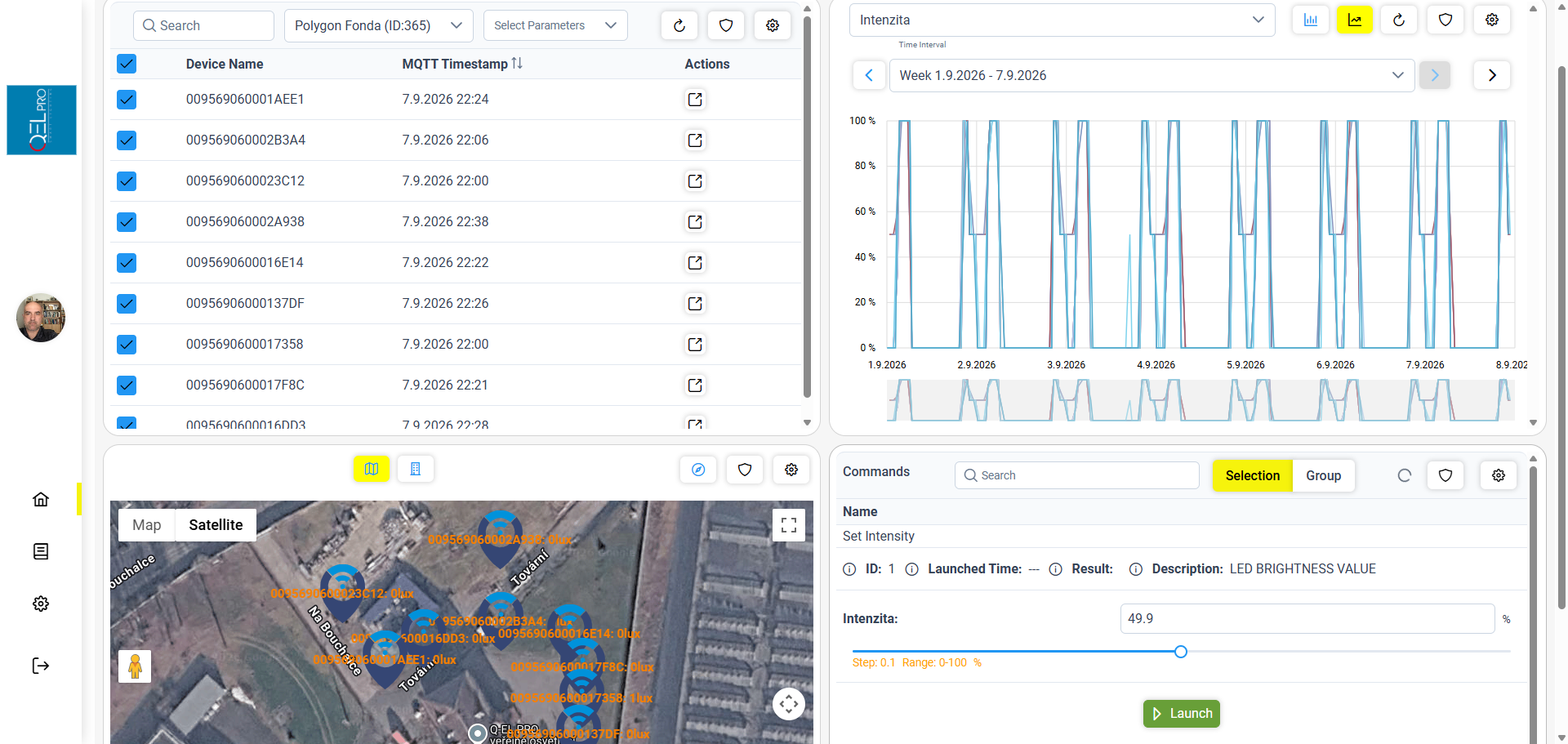Switch map to Satellite tab
The image size is (1568, 744).
[216, 524]
